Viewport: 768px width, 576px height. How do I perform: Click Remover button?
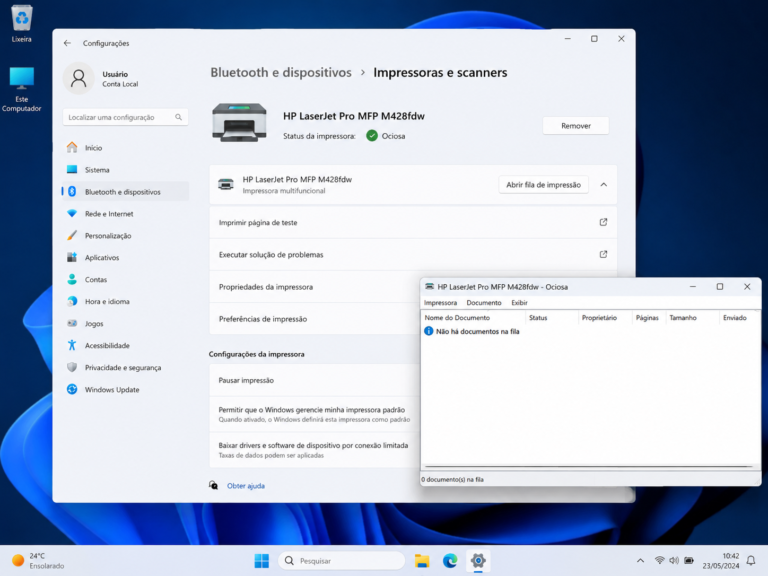click(576, 126)
